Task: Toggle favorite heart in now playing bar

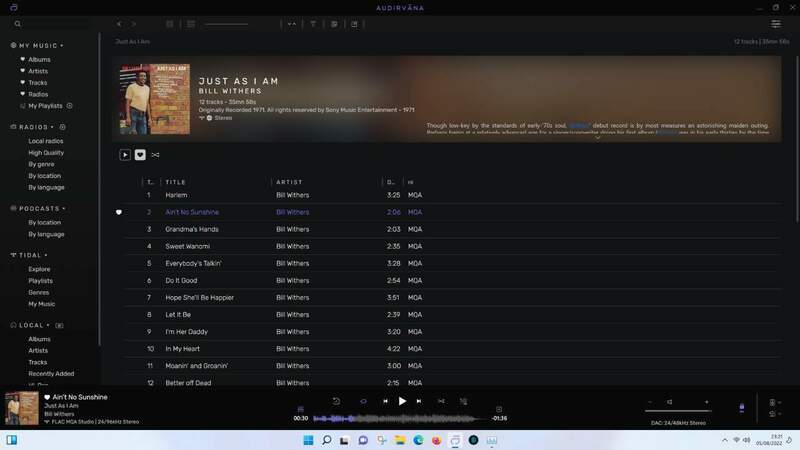Action: coord(47,397)
